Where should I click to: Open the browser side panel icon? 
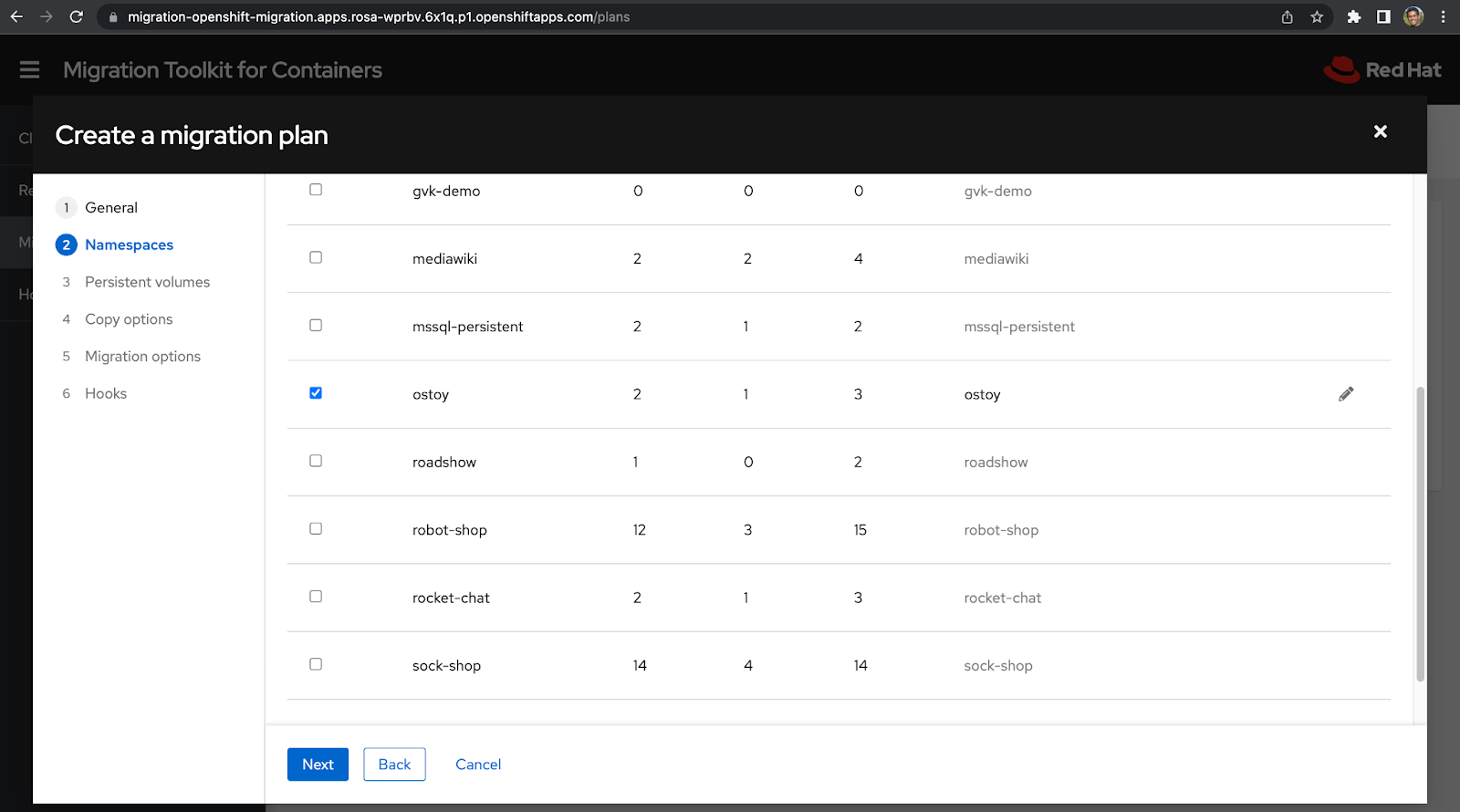tap(1383, 16)
